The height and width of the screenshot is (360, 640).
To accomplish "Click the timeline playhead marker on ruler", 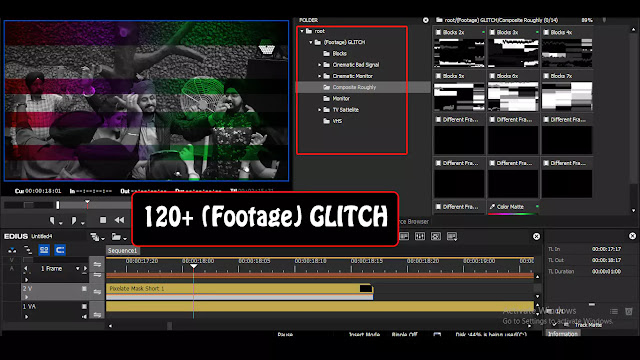I will (x=193, y=266).
